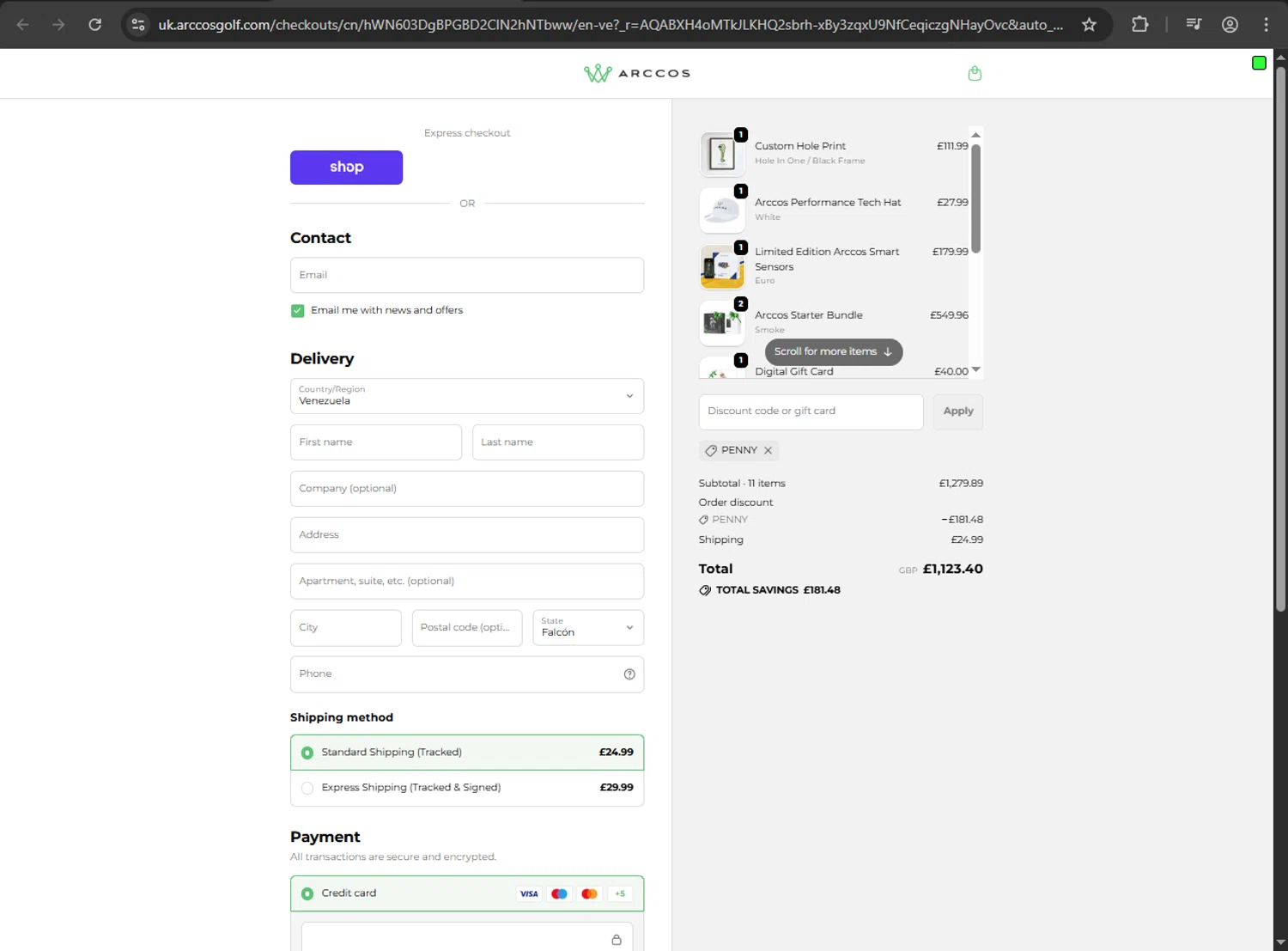Viewport: 1288px width, 951px height.
Task: Click the lock icon in card field
Action: (617, 940)
